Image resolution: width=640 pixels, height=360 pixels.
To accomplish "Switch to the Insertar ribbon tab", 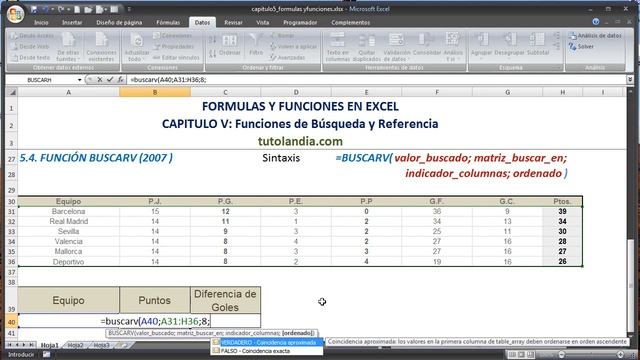I will 72,22.
